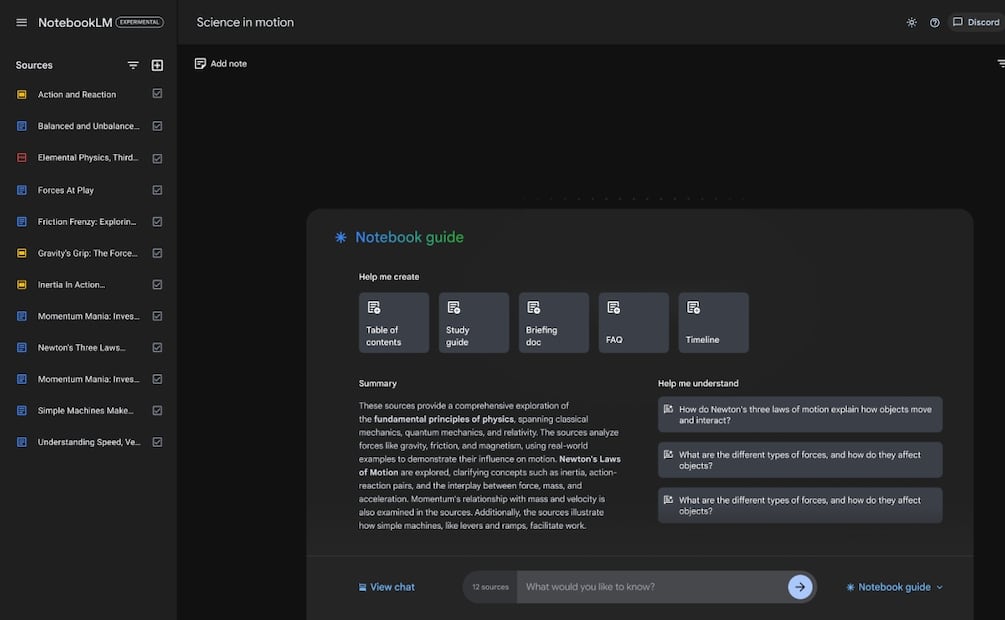Uncheck the Action and Reaction source checkbox
This screenshot has height=620, width=1005.
pyautogui.click(x=157, y=94)
